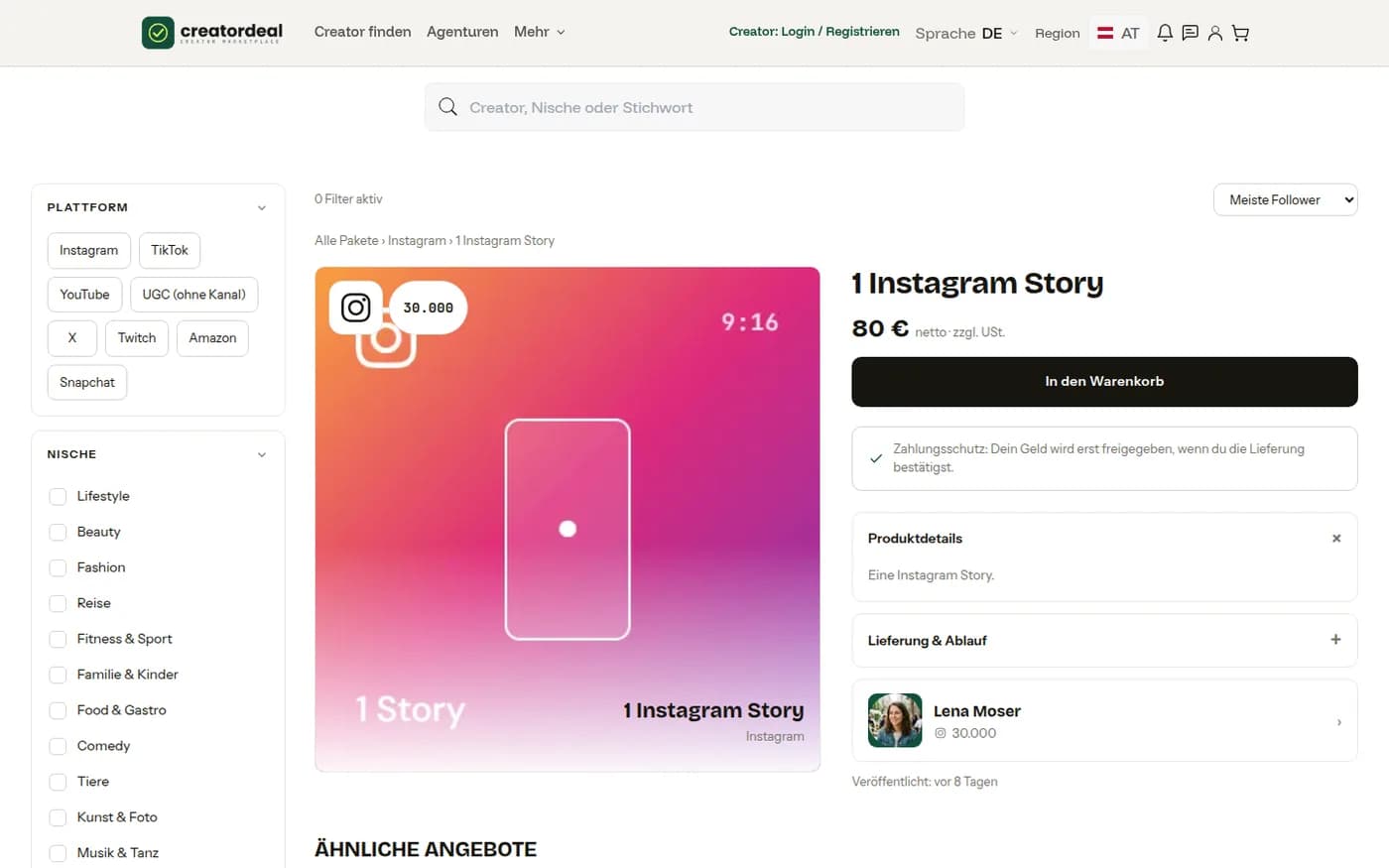Open the Mehr menu
The image size is (1389, 868).
click(539, 32)
